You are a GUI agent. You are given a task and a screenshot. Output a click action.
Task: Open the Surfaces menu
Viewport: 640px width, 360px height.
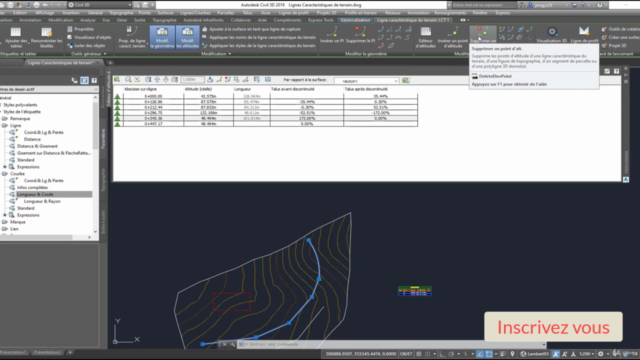pos(165,13)
